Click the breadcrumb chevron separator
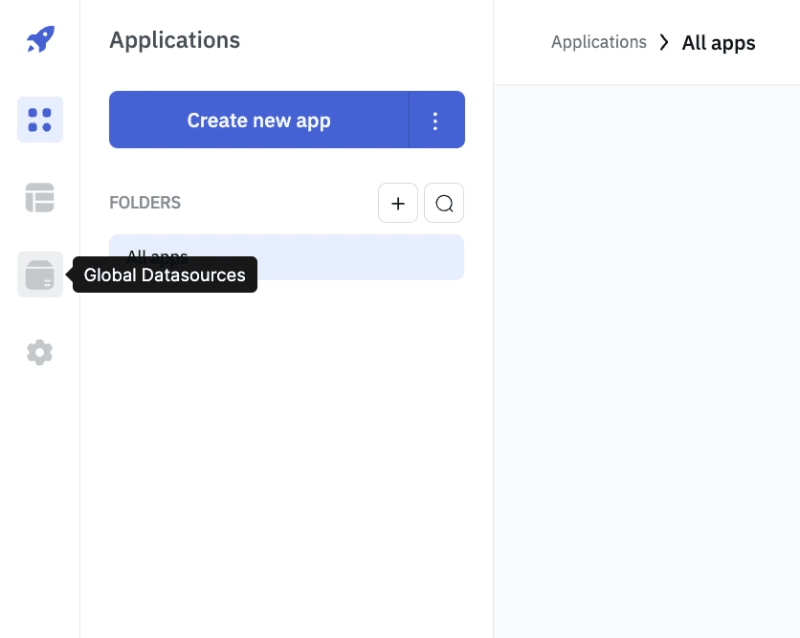 pos(664,42)
